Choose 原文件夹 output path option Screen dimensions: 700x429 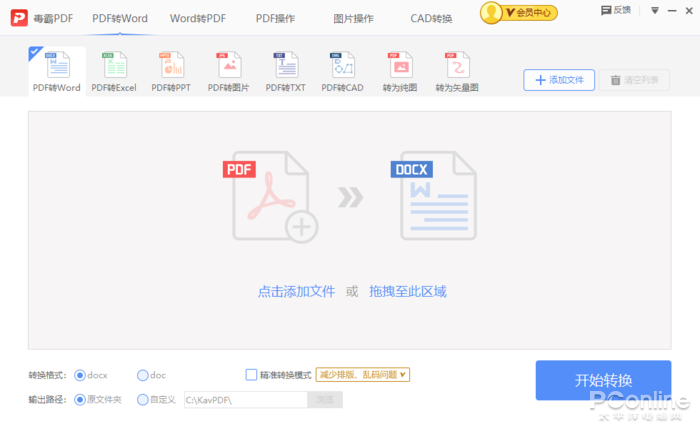[x=80, y=400]
